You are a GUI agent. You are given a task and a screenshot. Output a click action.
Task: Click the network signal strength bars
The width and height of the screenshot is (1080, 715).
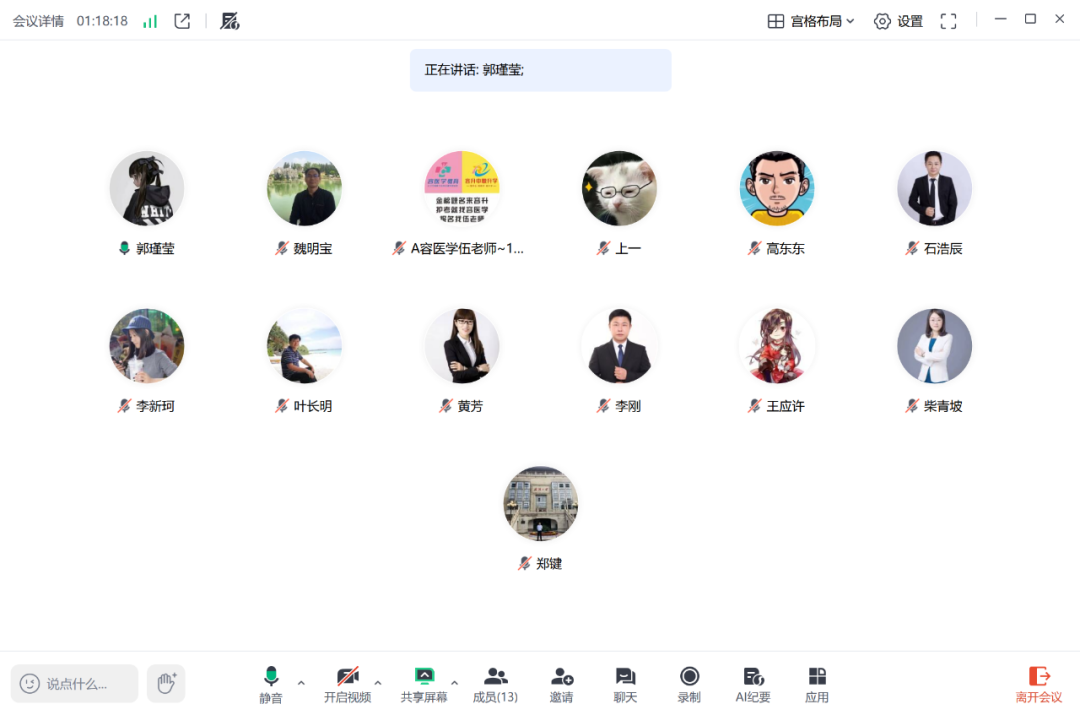pyautogui.click(x=150, y=21)
